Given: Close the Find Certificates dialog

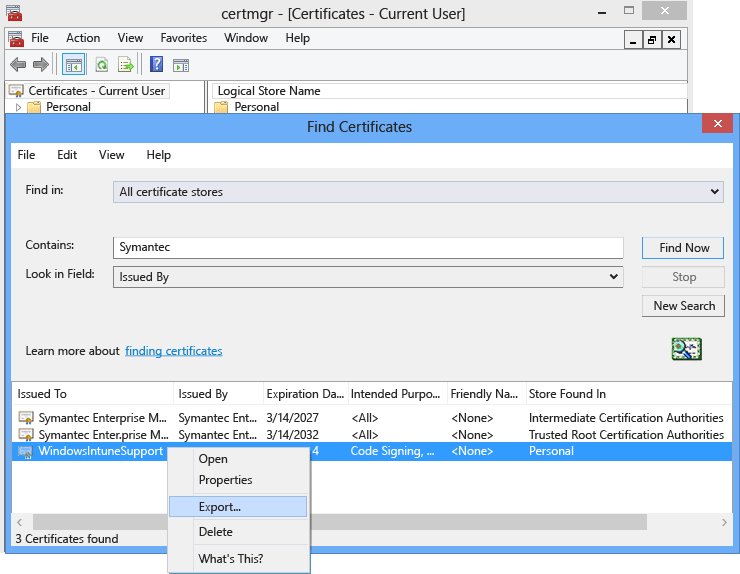Looking at the screenshot, I should tap(717, 124).
